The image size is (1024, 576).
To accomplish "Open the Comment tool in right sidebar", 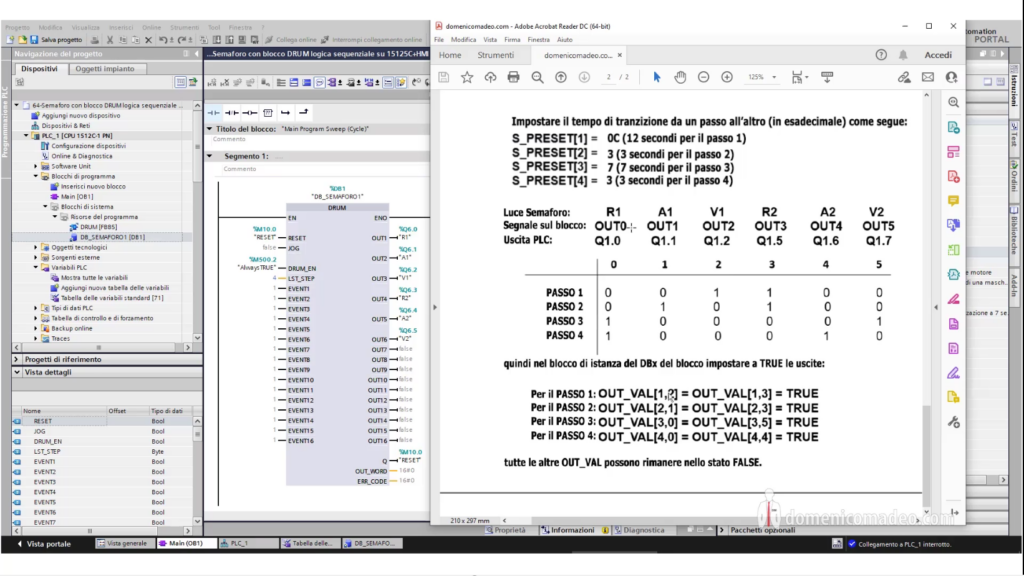I will (x=954, y=200).
